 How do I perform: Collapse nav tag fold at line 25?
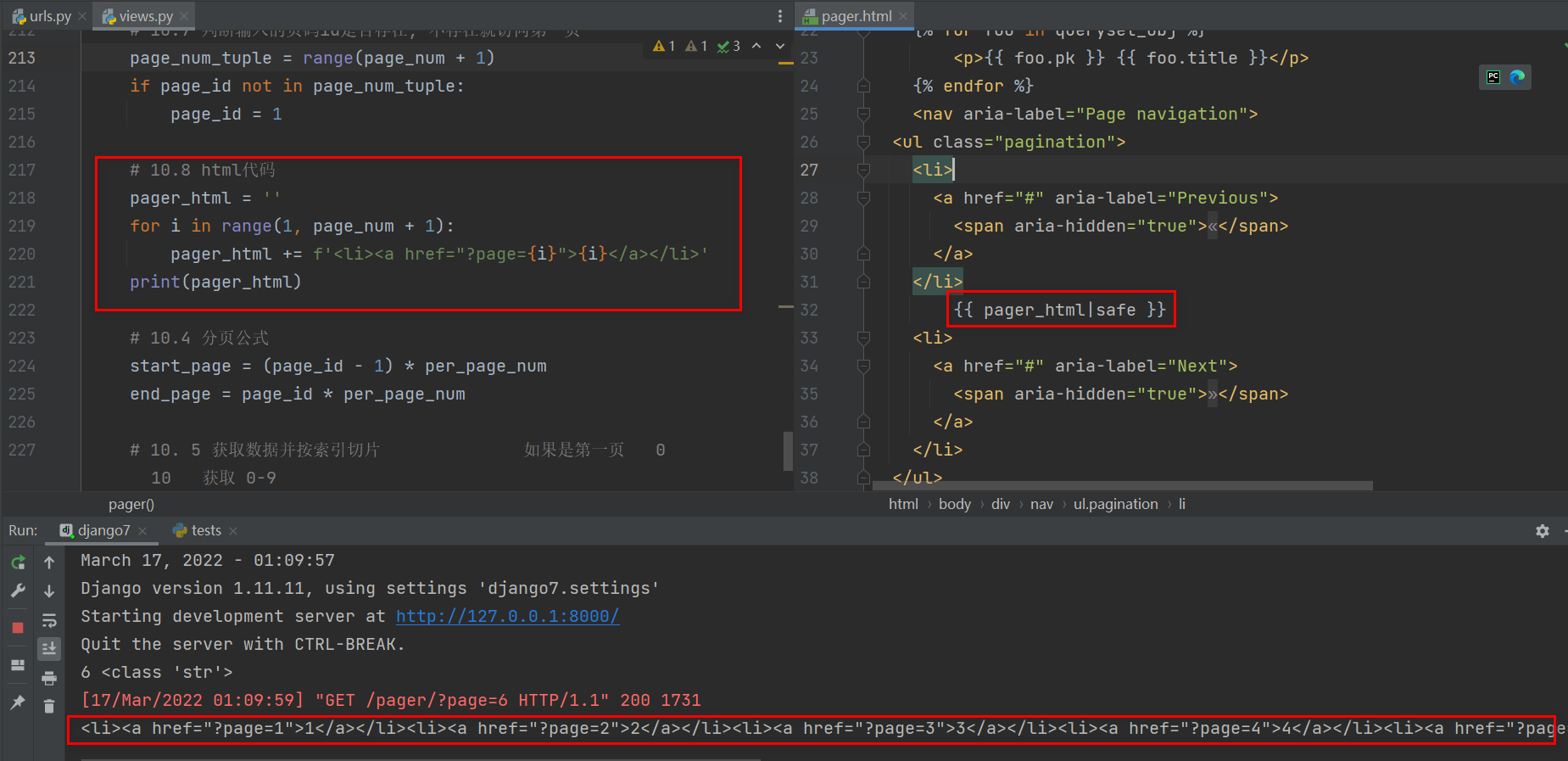(863, 114)
